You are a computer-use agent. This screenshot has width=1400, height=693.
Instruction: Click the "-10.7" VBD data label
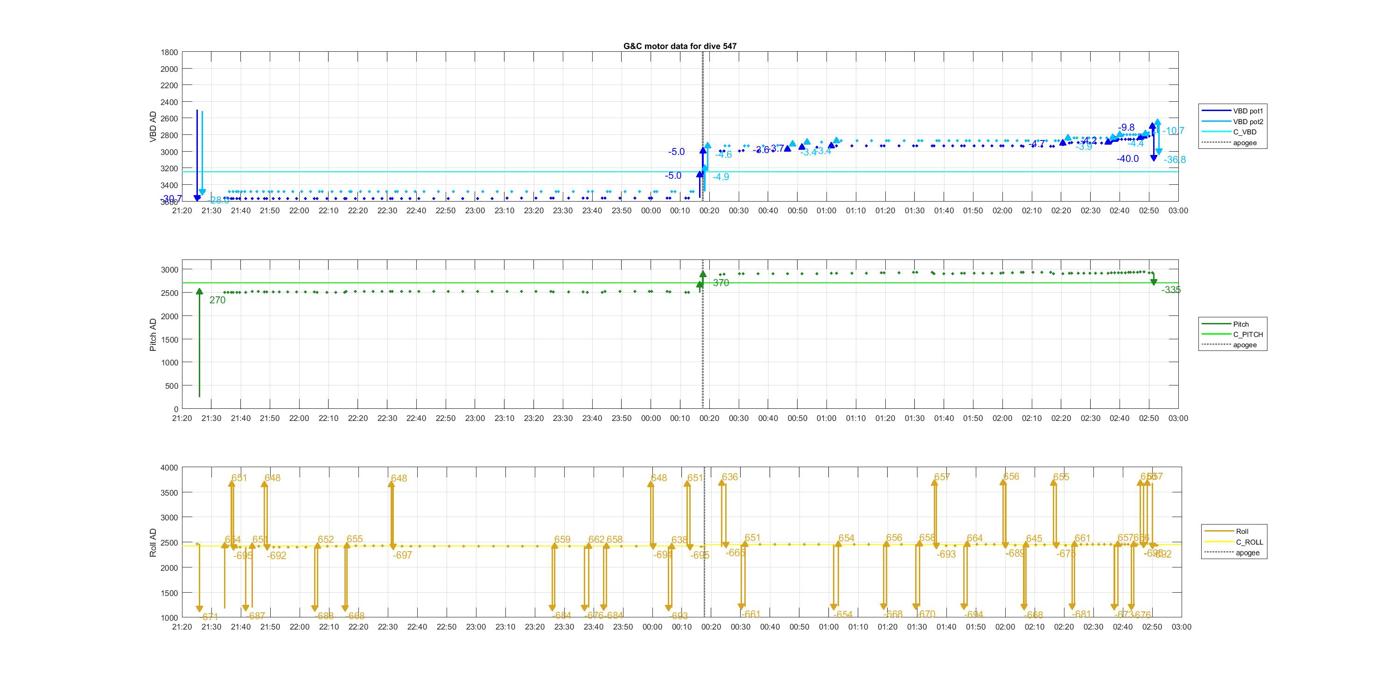point(1173,131)
